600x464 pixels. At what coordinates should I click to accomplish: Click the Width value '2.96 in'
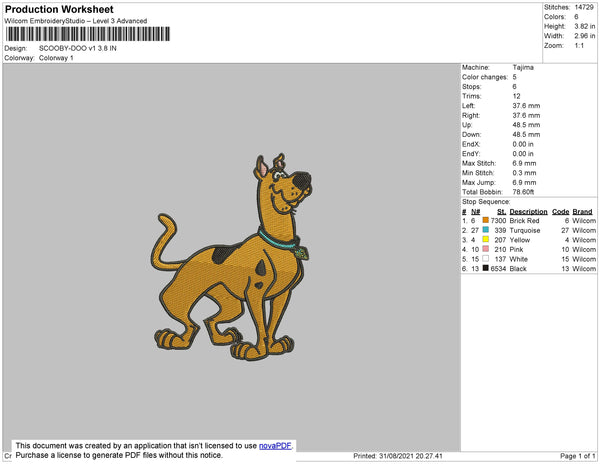(x=585, y=36)
